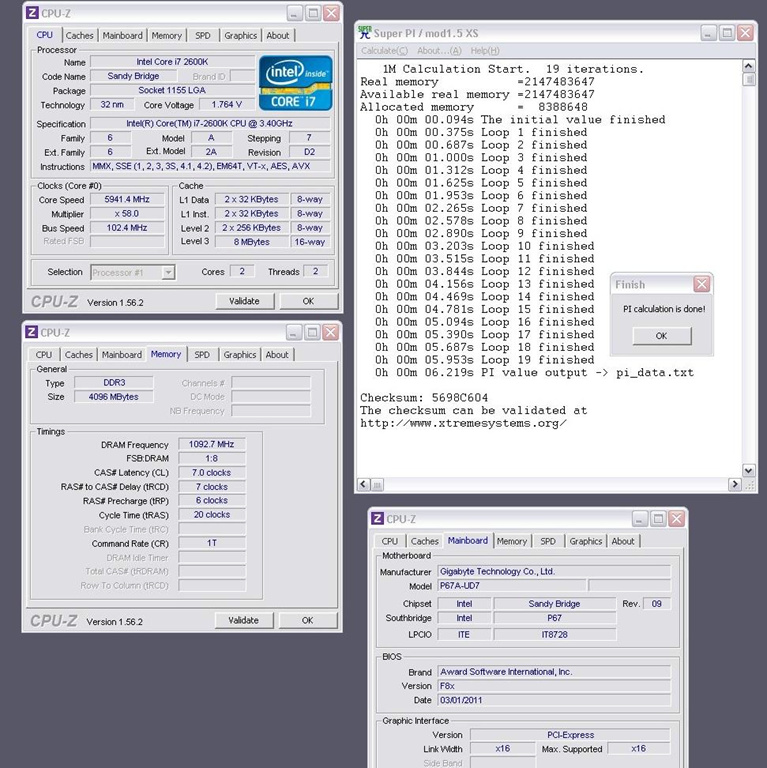The image size is (767, 768).
Task: Select the SPD tab in the top CPU-Z window
Action: click(x=203, y=35)
